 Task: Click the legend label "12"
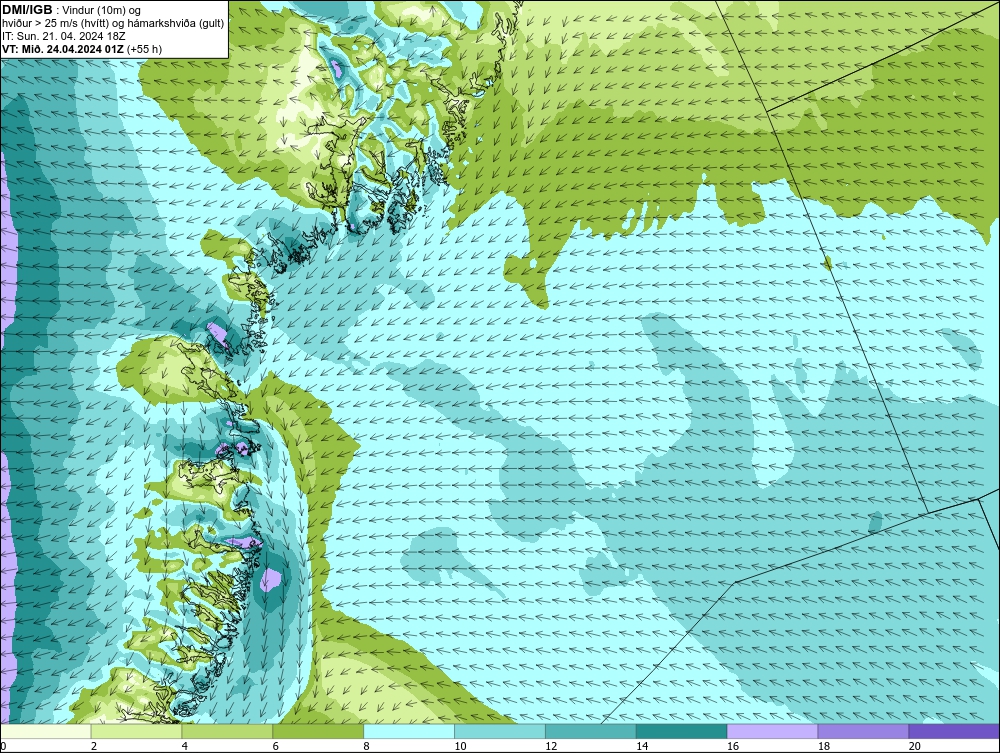click(x=551, y=746)
